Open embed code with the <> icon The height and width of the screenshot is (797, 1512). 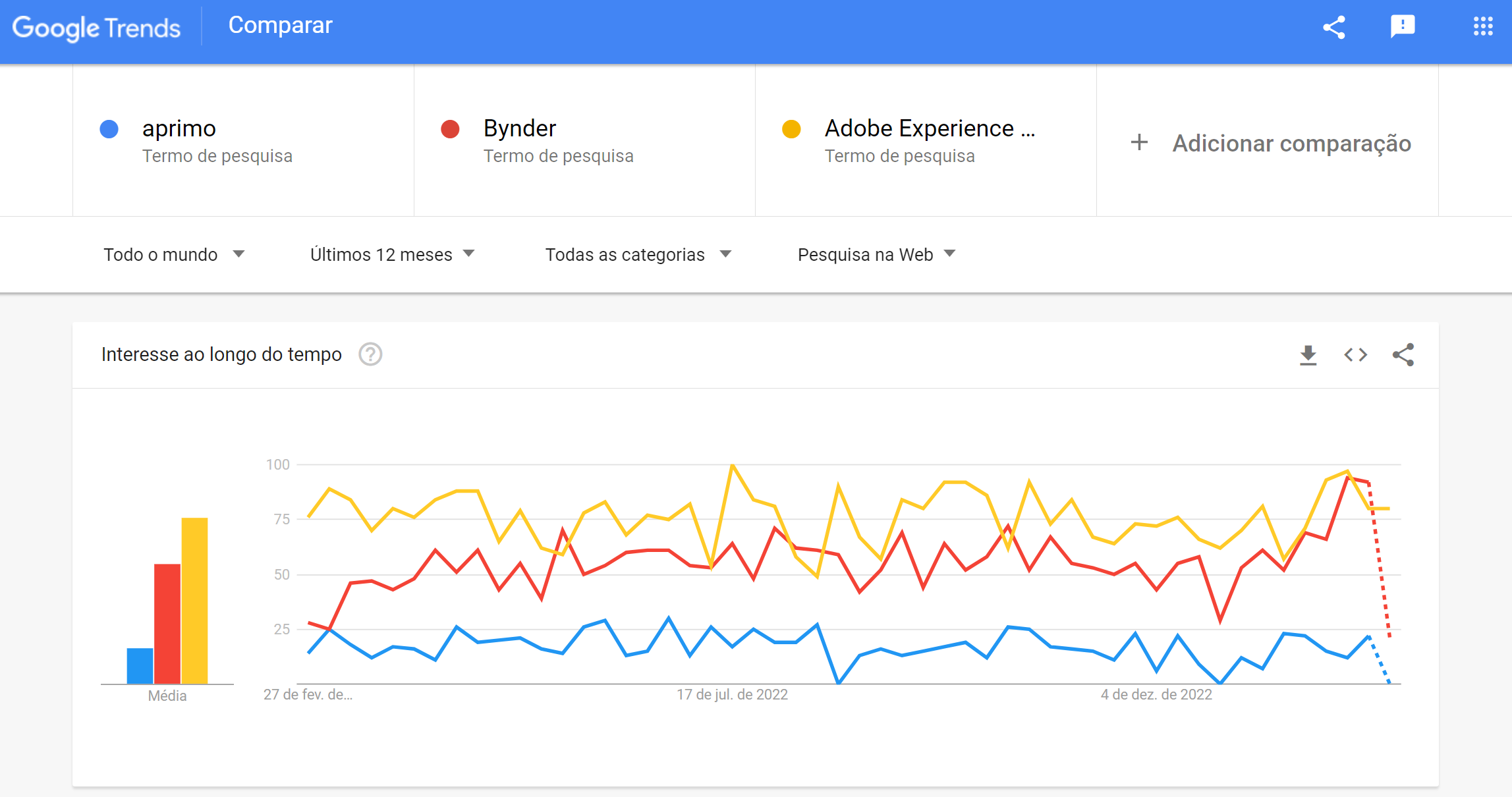(1355, 354)
